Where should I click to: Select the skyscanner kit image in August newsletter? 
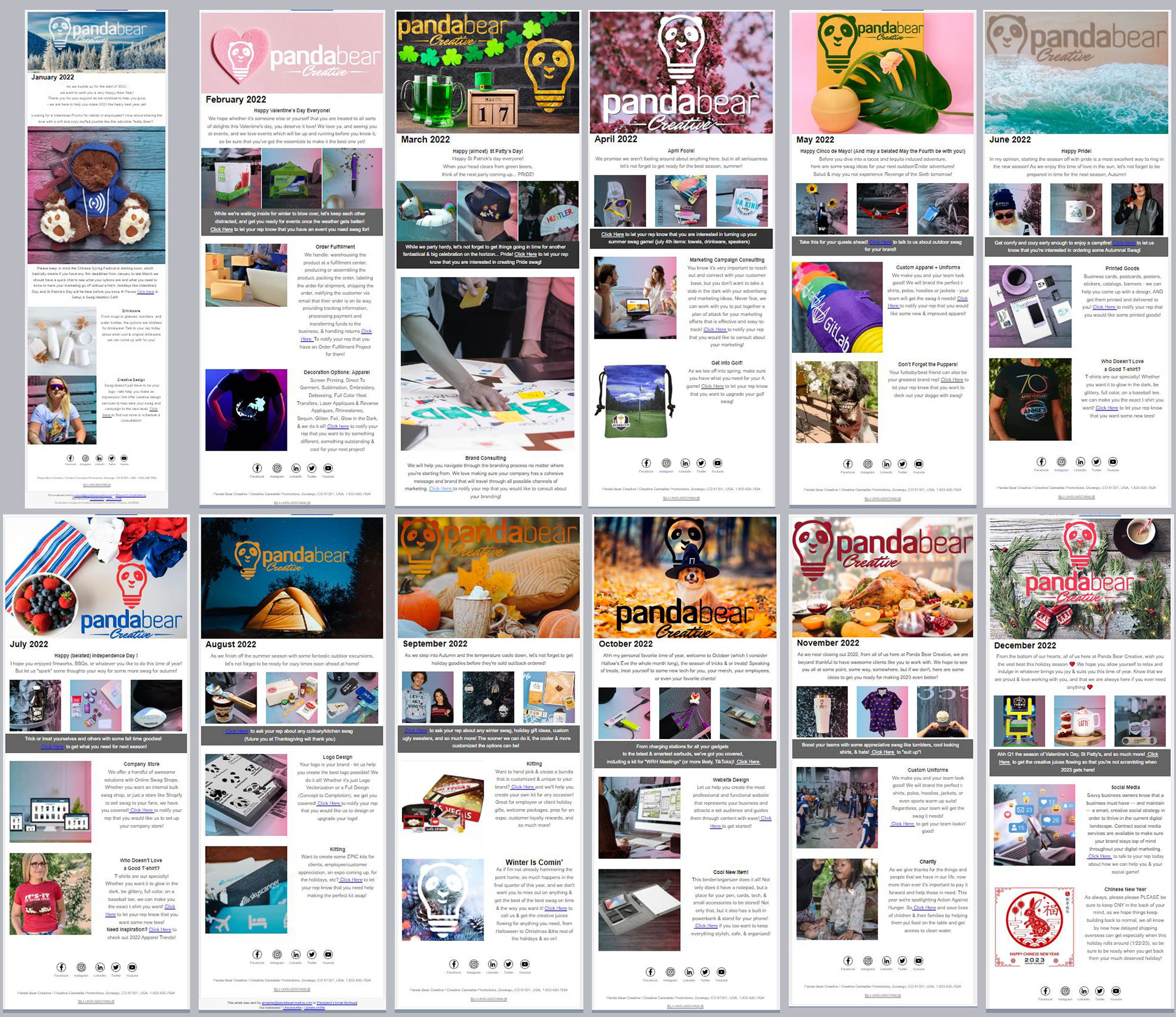point(246,890)
